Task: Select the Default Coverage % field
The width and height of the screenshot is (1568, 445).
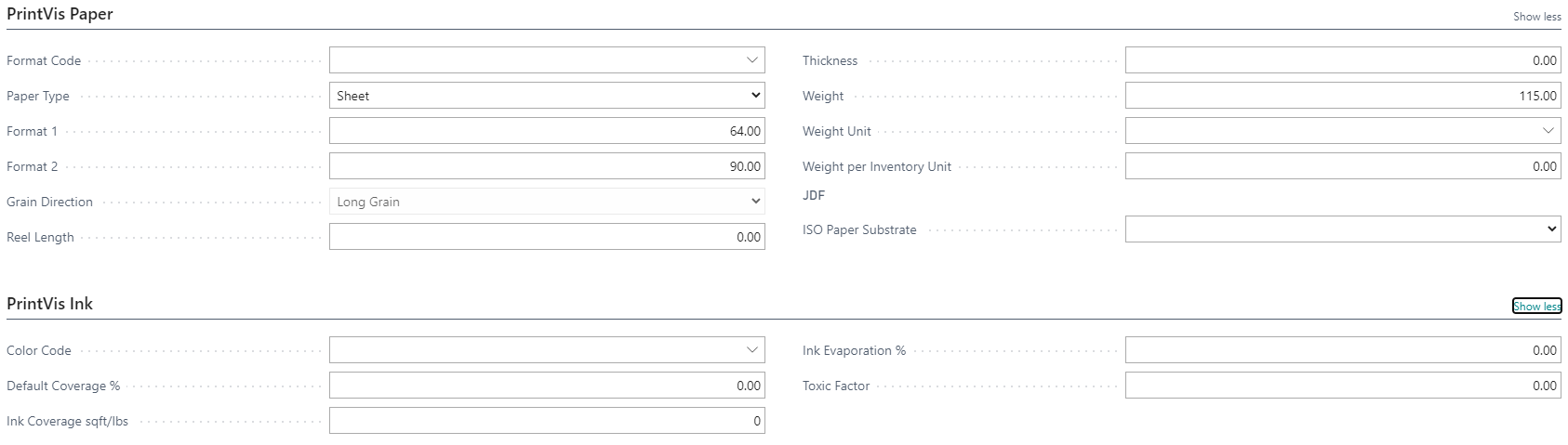Action: coord(547,386)
